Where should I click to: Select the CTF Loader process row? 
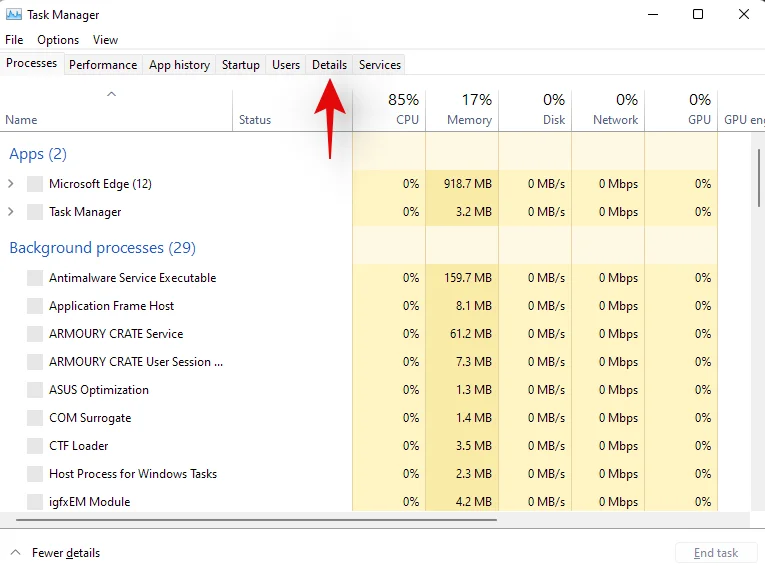point(359,446)
